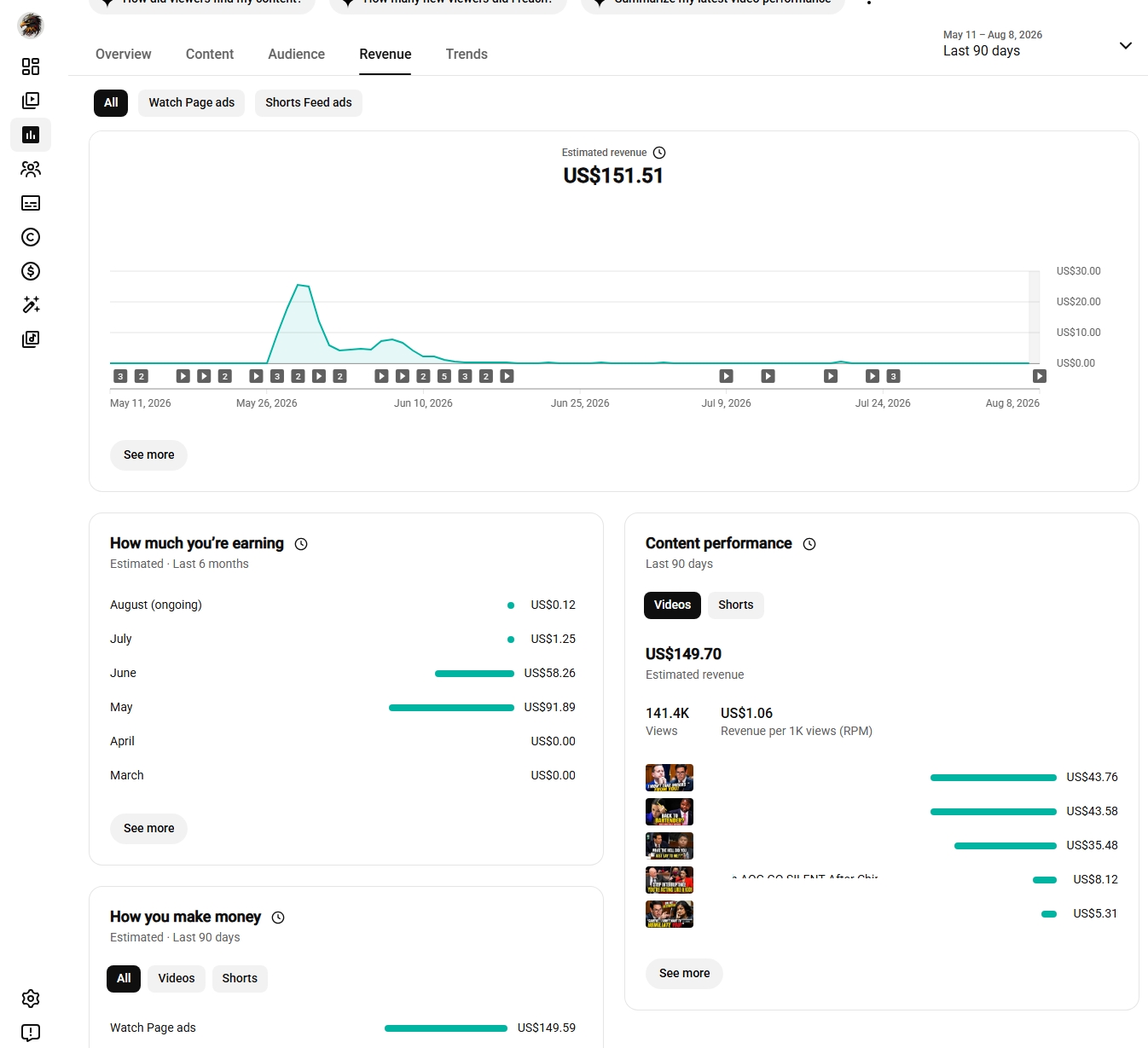Switch to the Overview tab
The height and width of the screenshot is (1048, 1148).
point(124,54)
